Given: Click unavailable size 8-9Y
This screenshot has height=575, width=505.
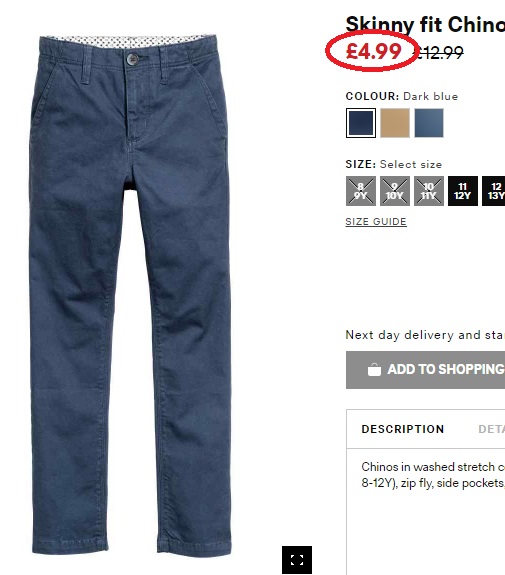Looking at the screenshot, I should 361,191.
